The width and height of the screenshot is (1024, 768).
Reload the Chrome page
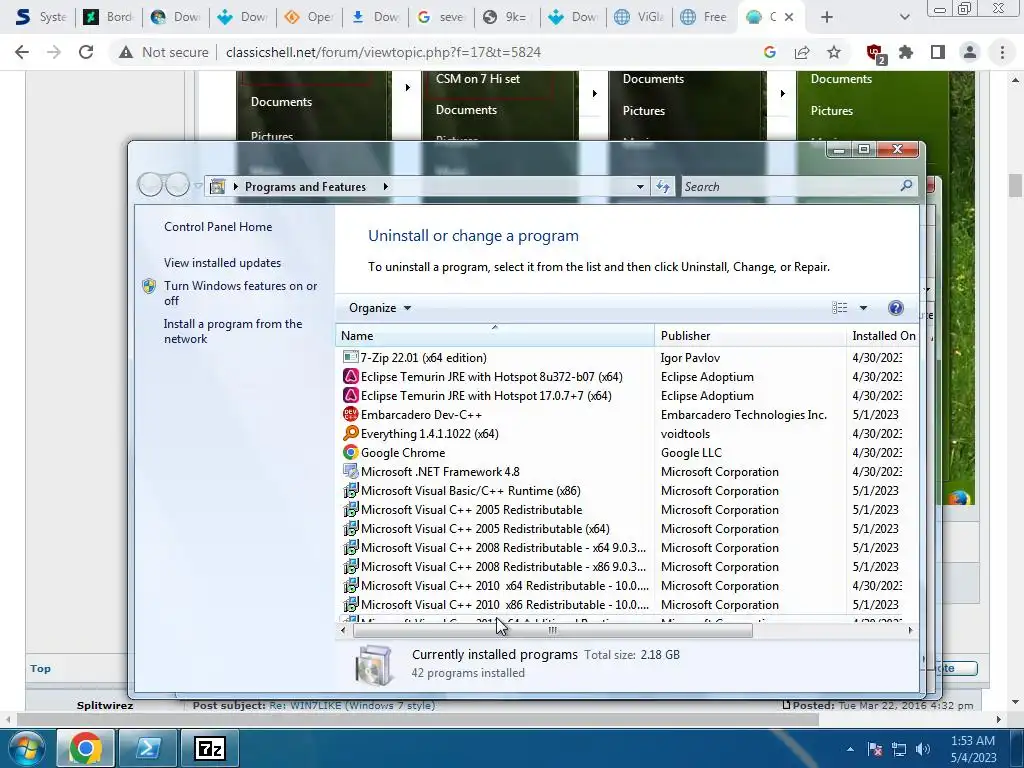pyautogui.click(x=86, y=52)
